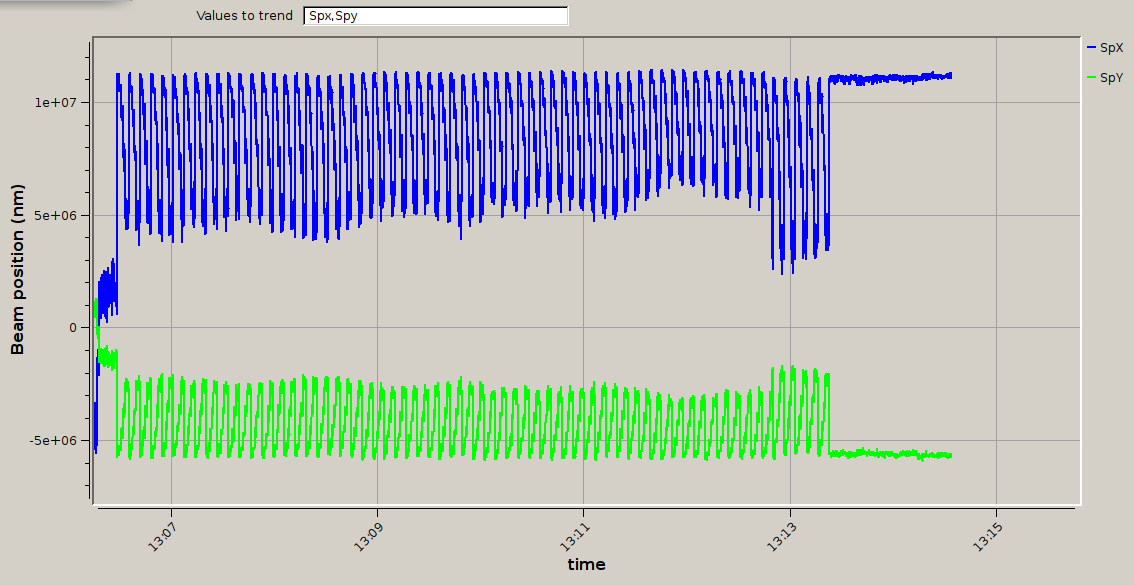Click the 'time' x-axis title
This screenshot has height=585, width=1134.
586,565
